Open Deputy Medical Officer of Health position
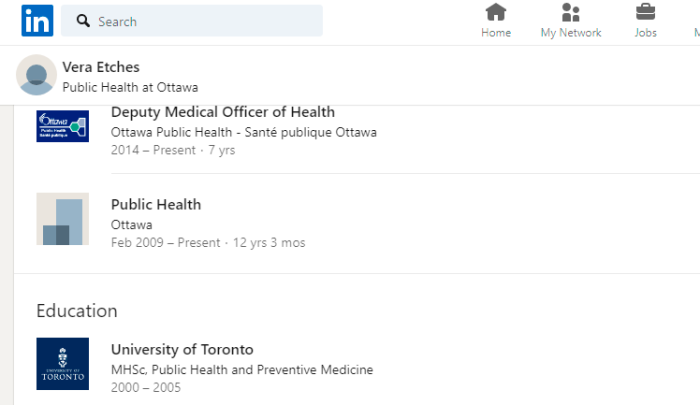 point(223,112)
